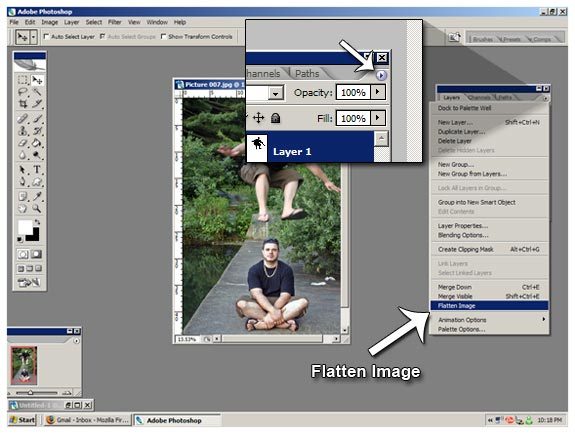The image size is (575, 434).
Task: Switch to Quick Mask mode in the toolbox
Action: (x=36, y=254)
